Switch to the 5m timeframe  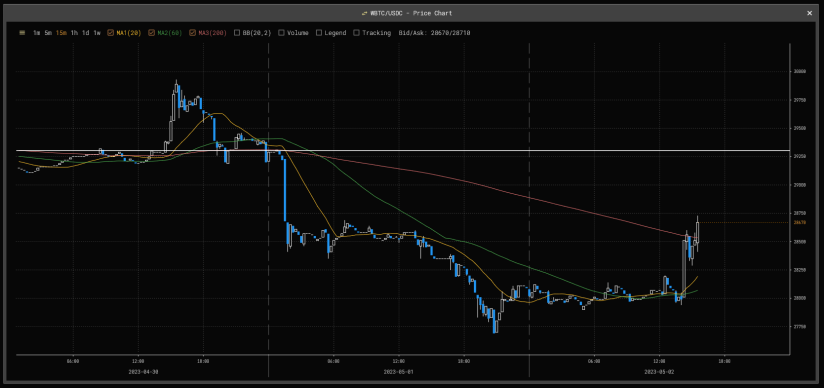pyautogui.click(x=48, y=33)
